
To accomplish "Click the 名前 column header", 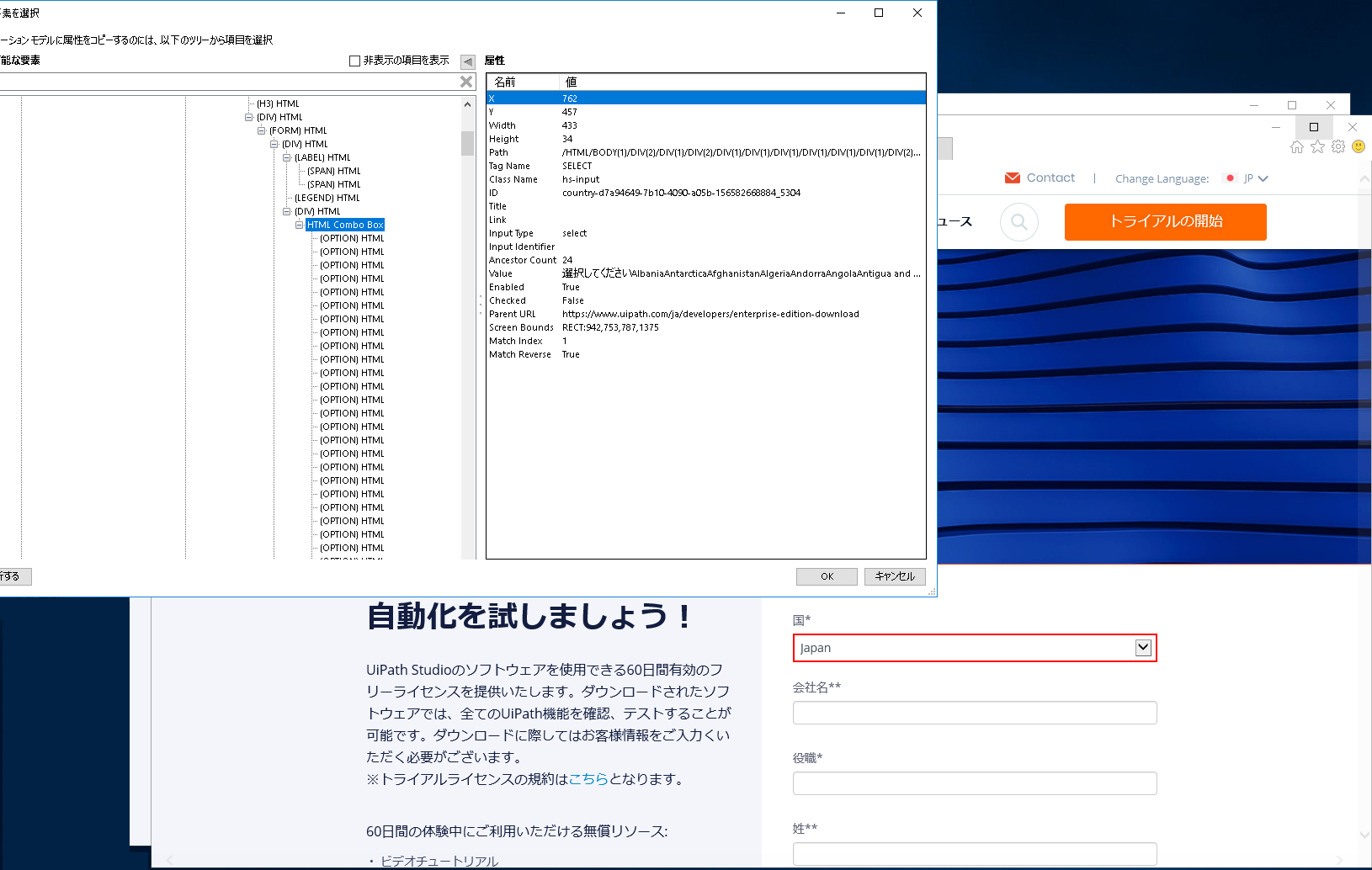I will tap(523, 82).
